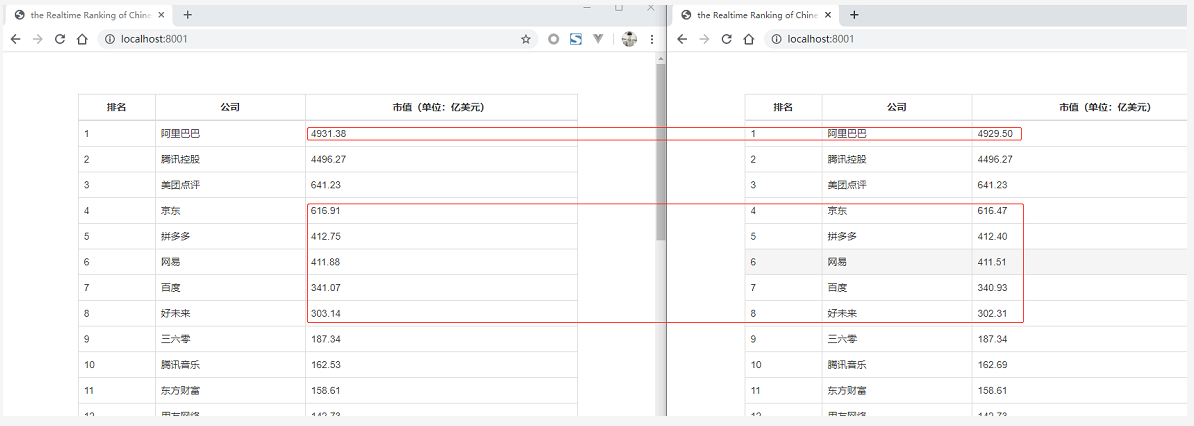
Task: Open Chrome three-dot menu in left window
Action: (652, 39)
